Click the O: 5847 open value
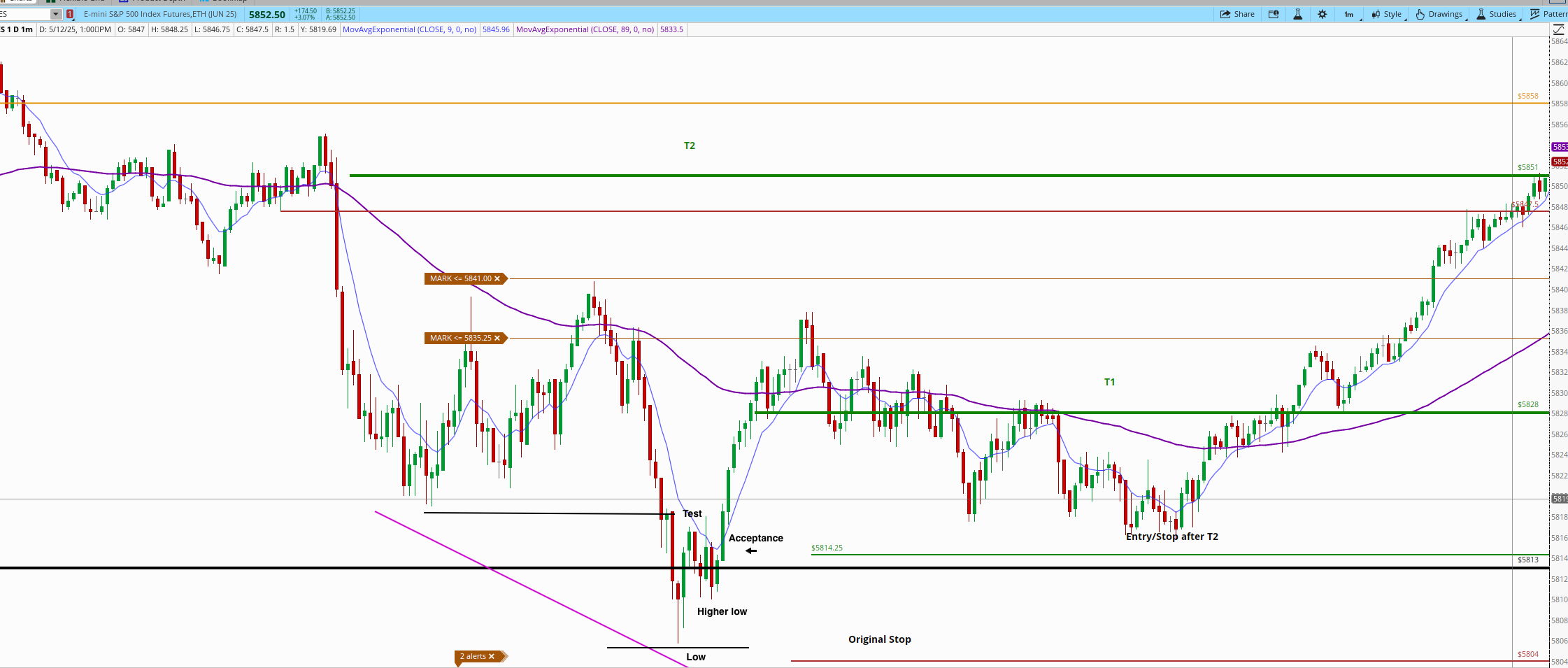Viewport: 1568px width, 668px height. 131,29
